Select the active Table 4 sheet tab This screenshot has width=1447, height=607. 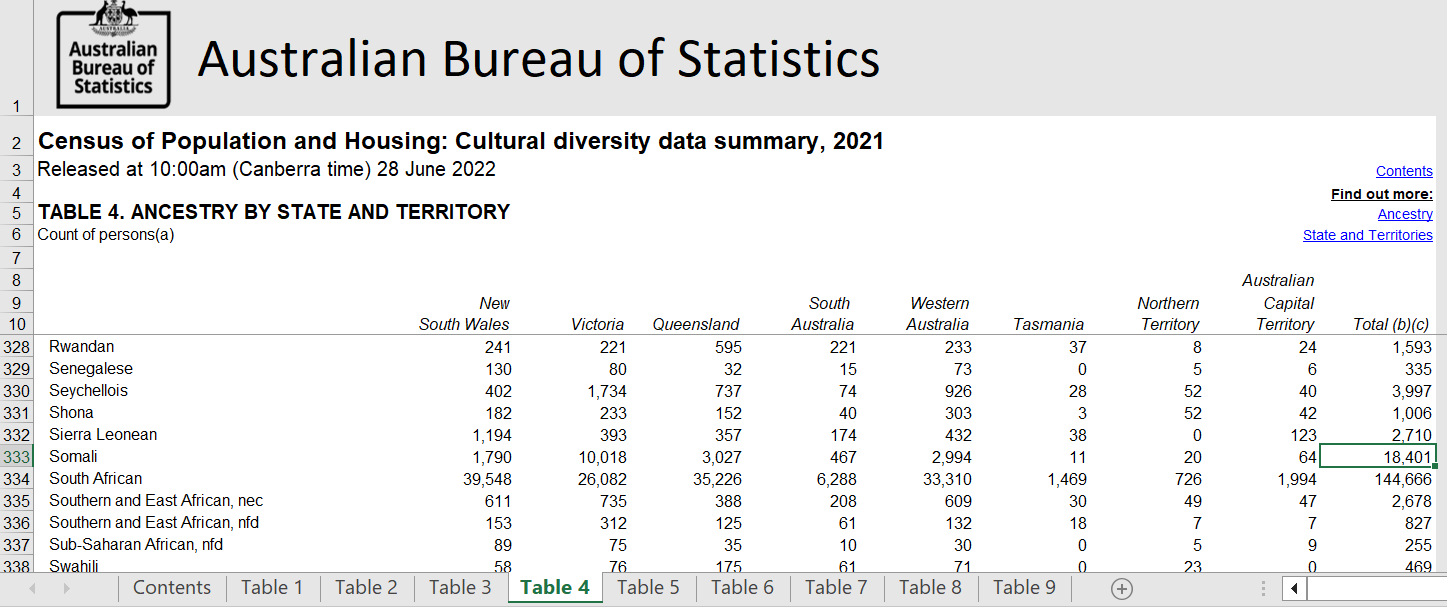tap(555, 588)
